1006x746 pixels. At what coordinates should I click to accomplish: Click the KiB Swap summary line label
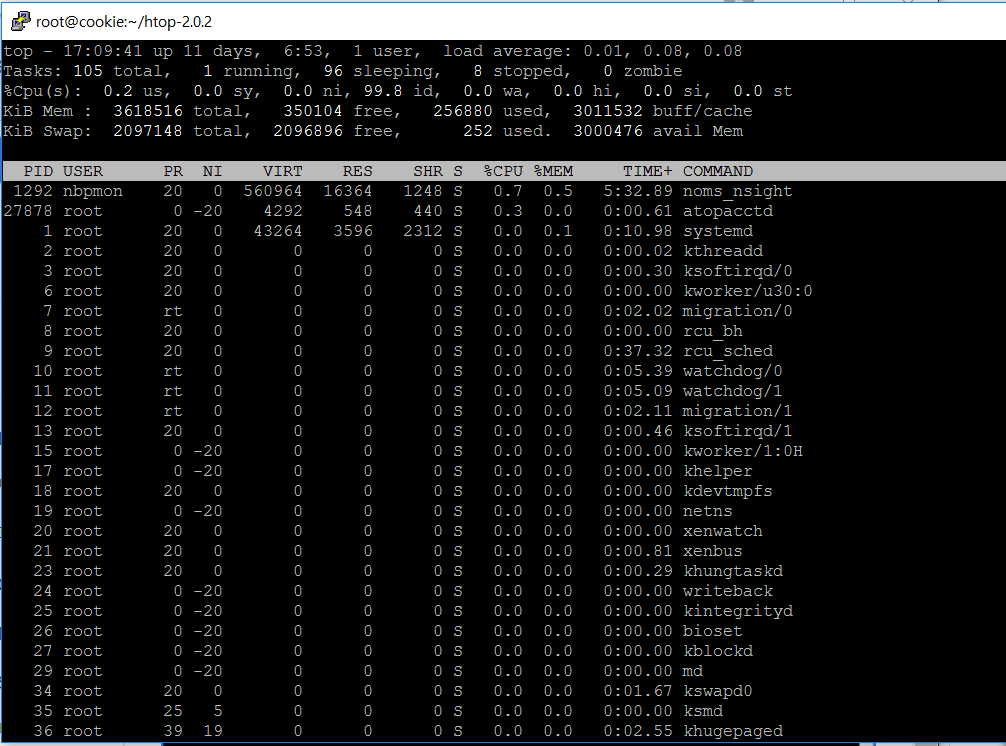coord(48,131)
